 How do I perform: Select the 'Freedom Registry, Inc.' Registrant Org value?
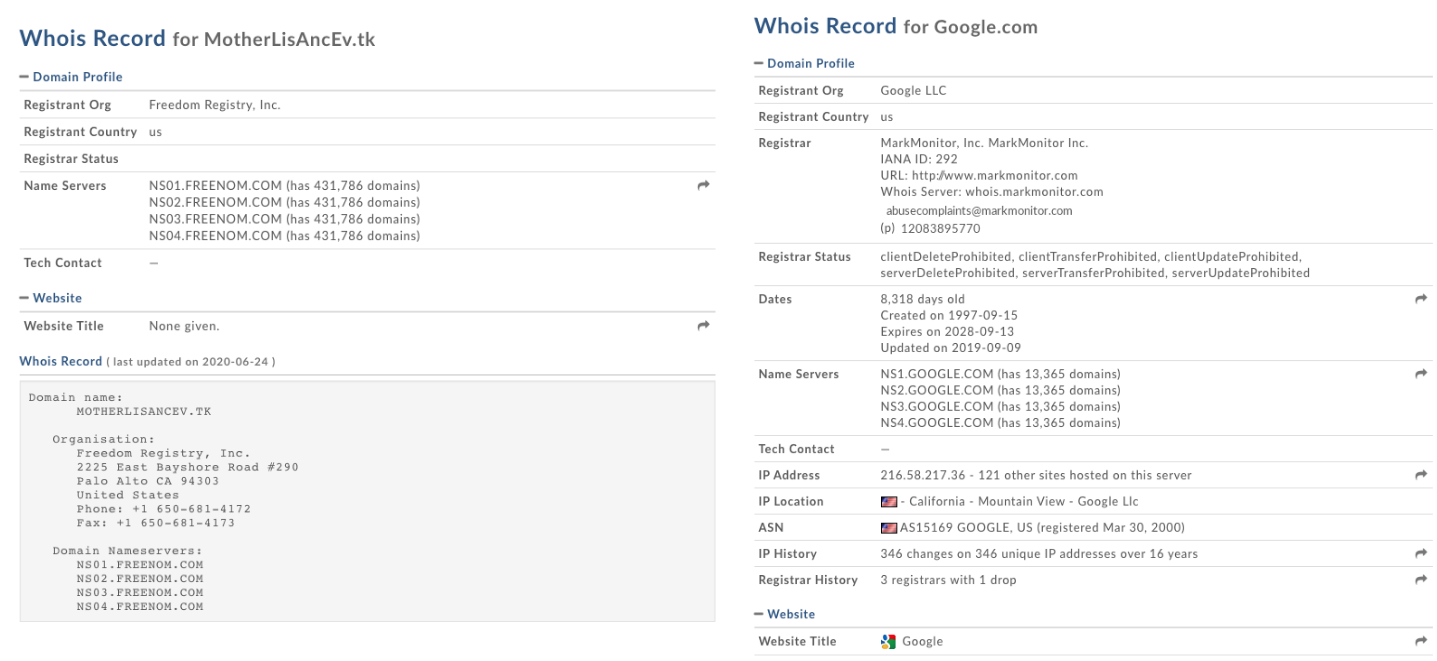[215, 105]
